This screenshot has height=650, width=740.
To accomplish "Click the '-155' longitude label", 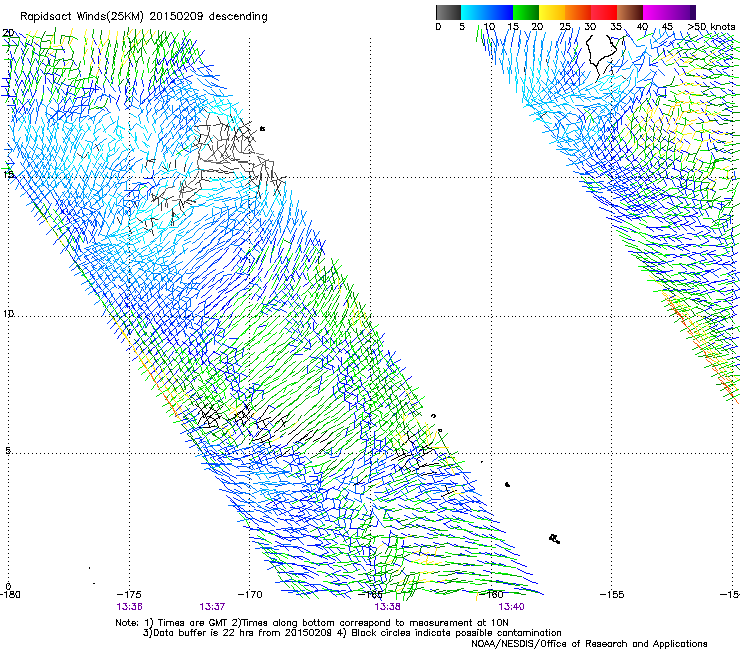I will coord(612,595).
